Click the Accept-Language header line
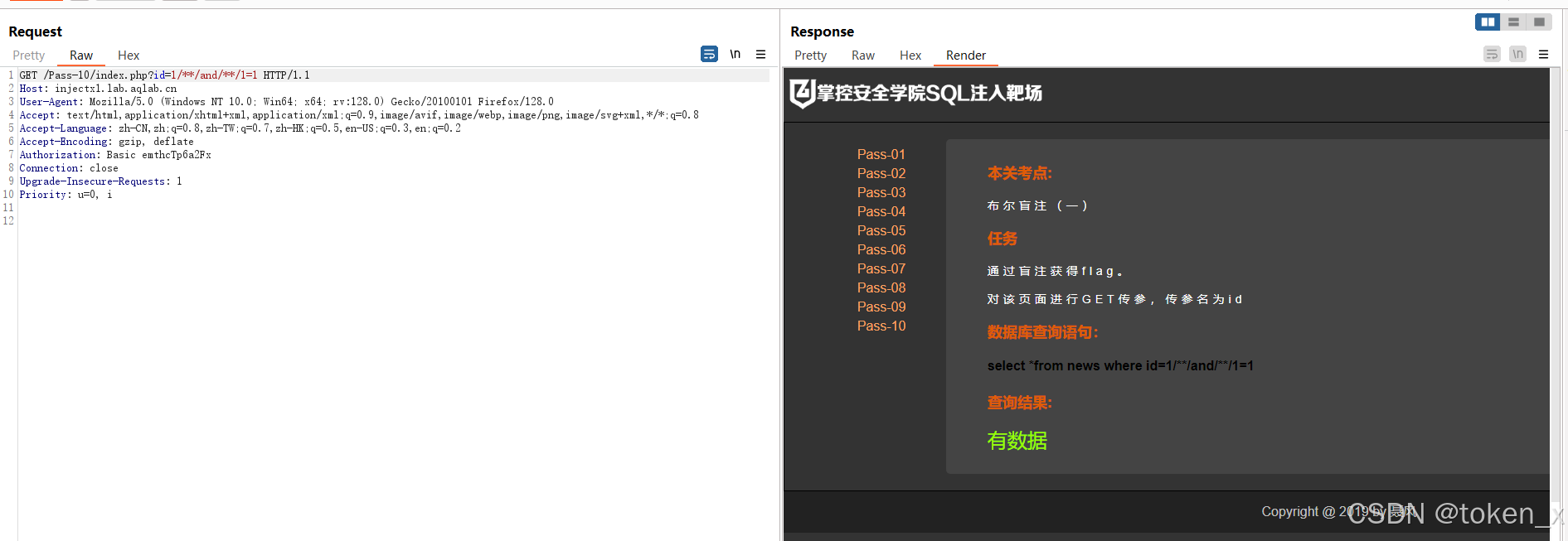The height and width of the screenshot is (541, 1568). click(x=240, y=128)
